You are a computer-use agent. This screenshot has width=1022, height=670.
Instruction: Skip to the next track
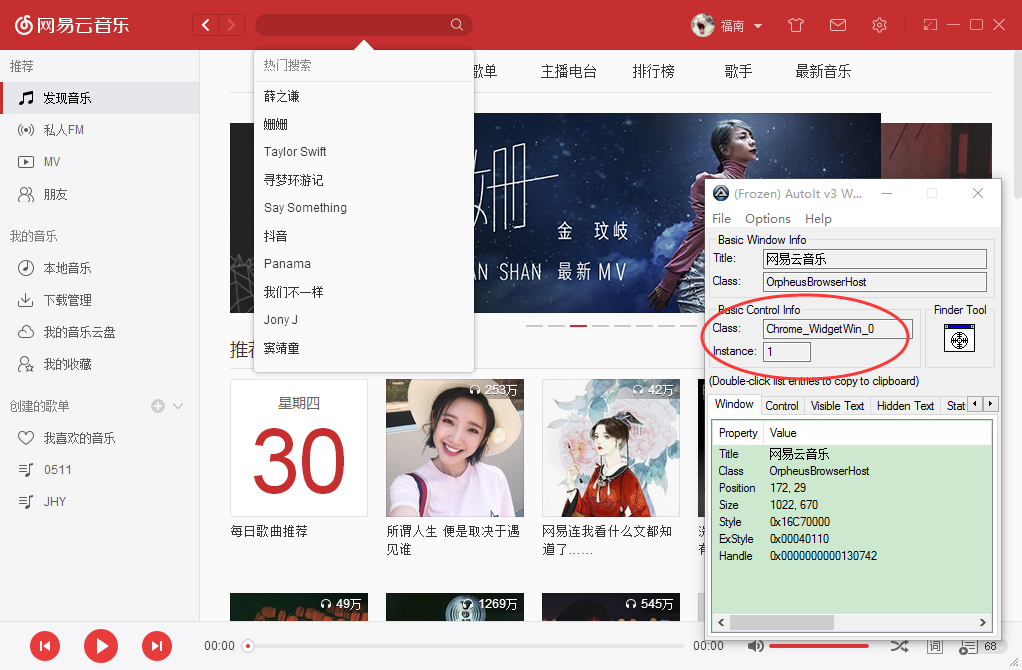pos(156,646)
